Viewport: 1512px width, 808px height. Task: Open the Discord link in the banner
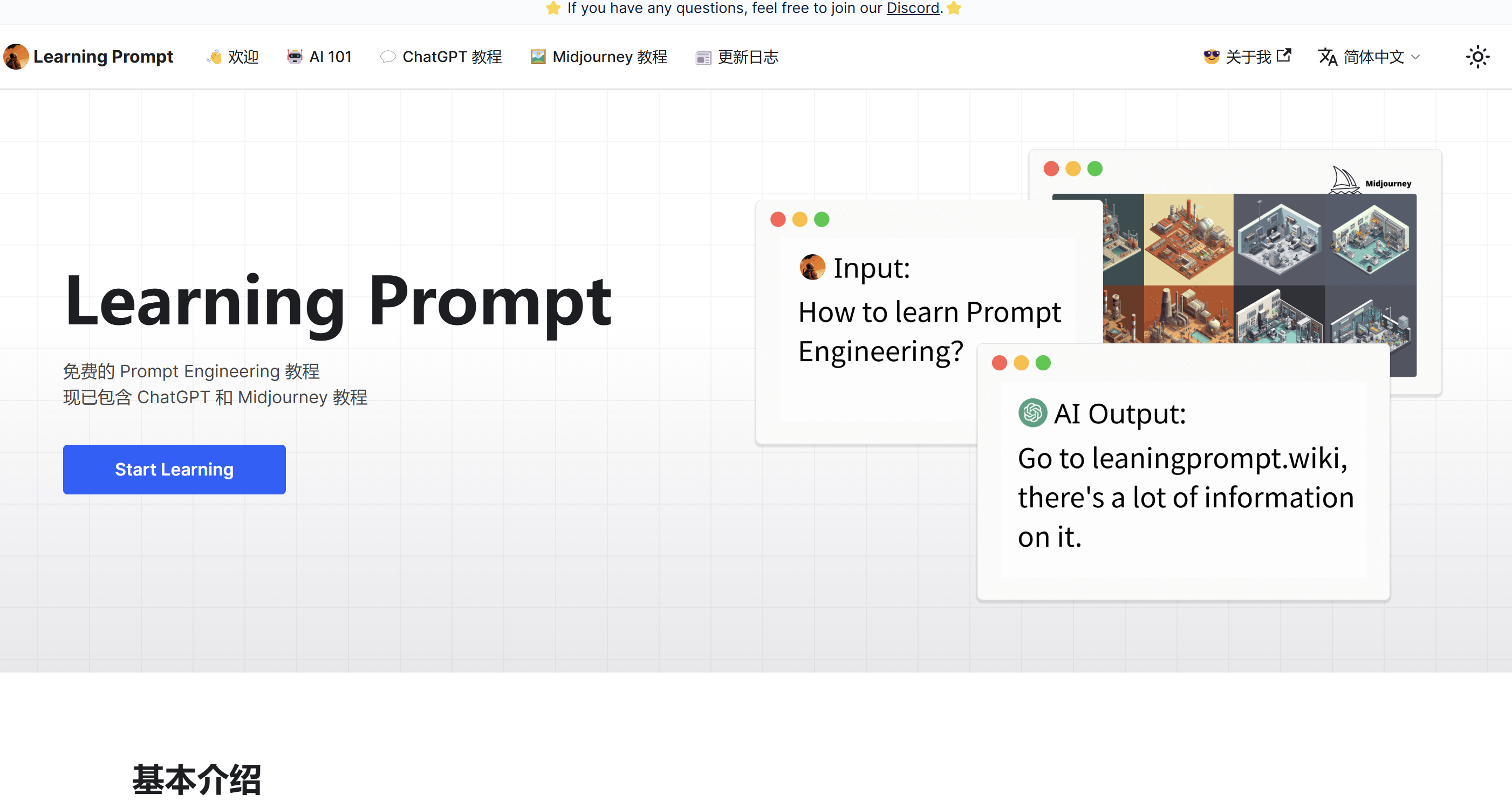(x=913, y=8)
